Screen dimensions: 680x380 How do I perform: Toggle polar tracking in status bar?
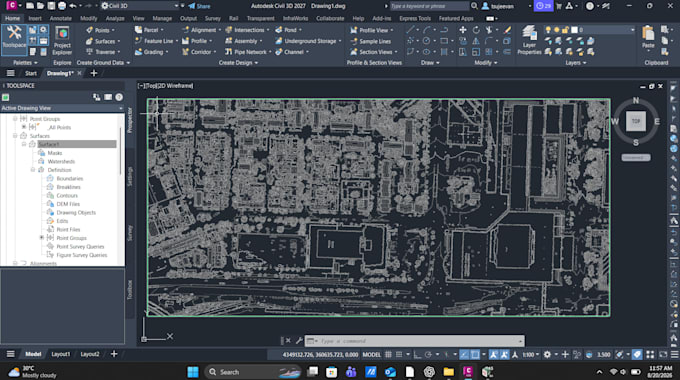[x=428, y=354]
